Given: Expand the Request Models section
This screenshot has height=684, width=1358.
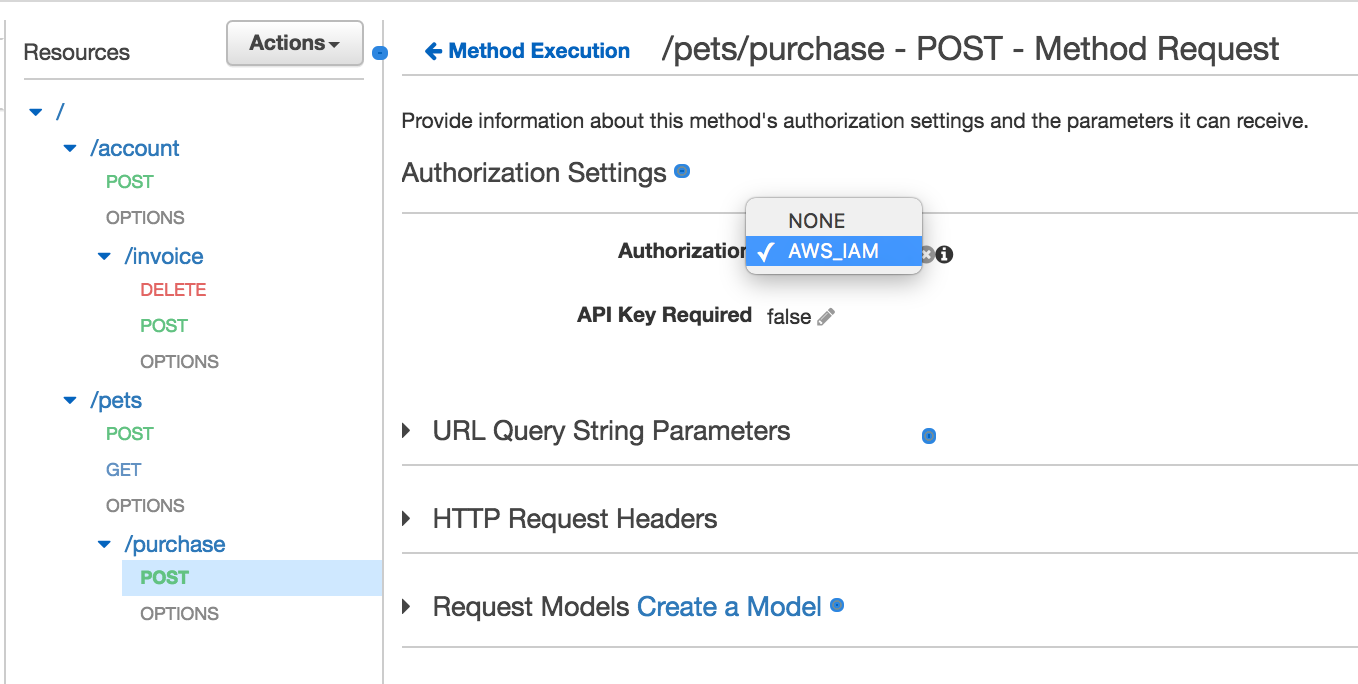Looking at the screenshot, I should [407, 607].
